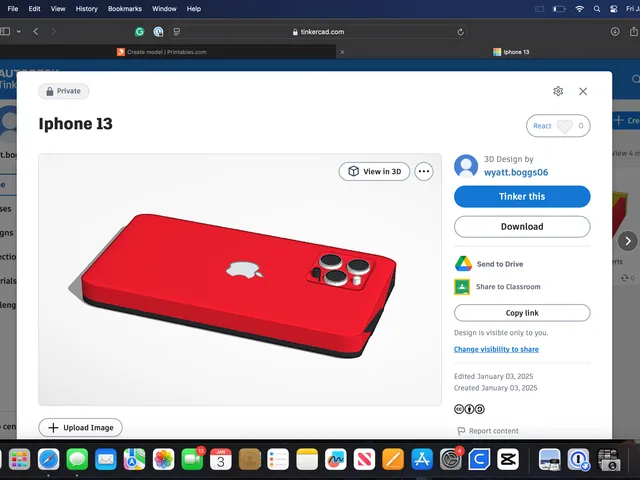Toggle the Safari sidebar icon

click(x=5, y=31)
